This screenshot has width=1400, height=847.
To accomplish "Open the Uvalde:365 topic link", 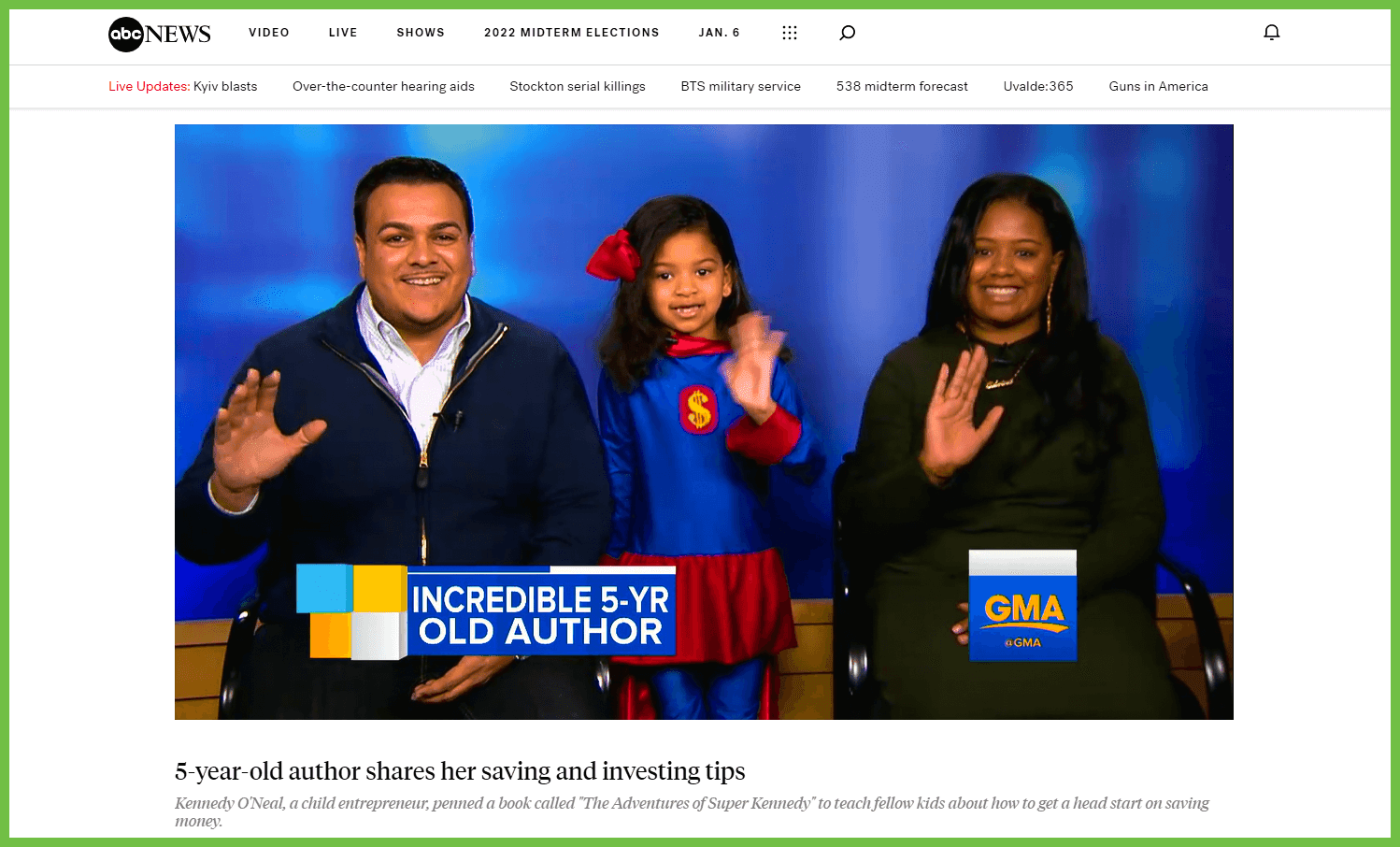I will [x=1038, y=86].
